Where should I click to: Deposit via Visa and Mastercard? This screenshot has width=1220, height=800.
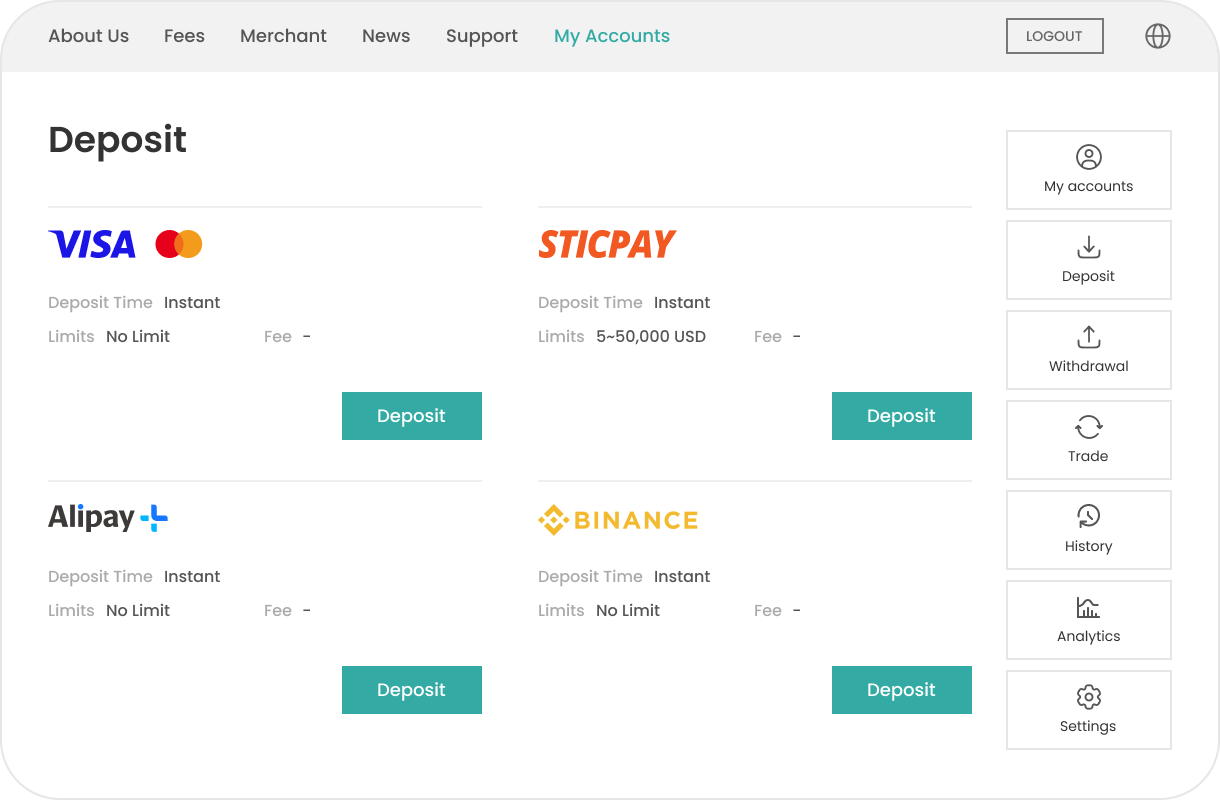tap(412, 416)
